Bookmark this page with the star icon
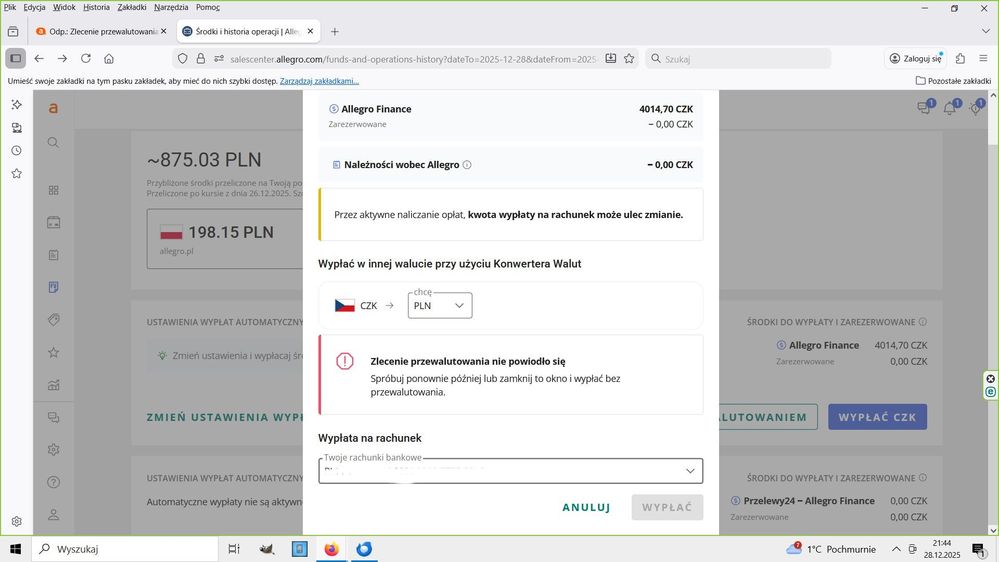Screen dimensions: 999x562 [629, 59]
